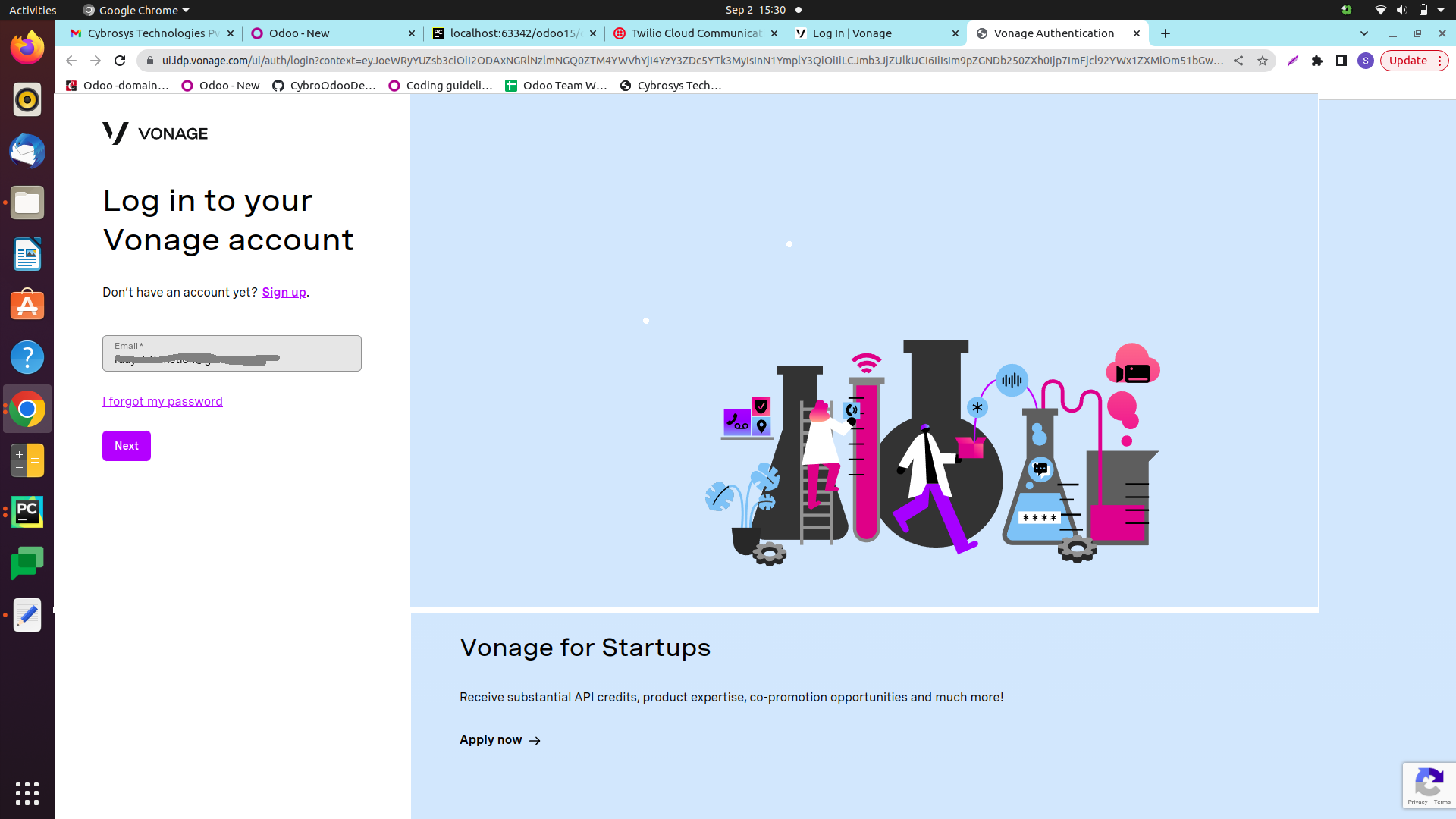The image size is (1456, 819).
Task: Open Firefox from the dock
Action: (x=27, y=48)
